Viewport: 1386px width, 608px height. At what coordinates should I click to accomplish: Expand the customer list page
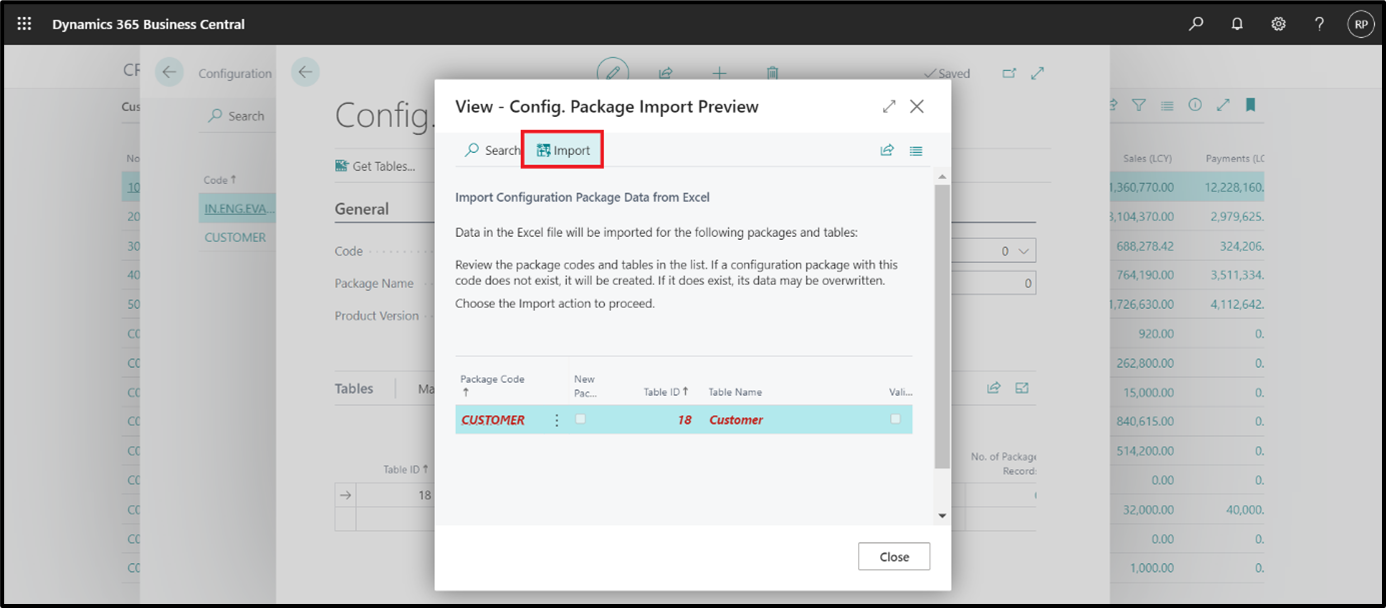(1223, 104)
